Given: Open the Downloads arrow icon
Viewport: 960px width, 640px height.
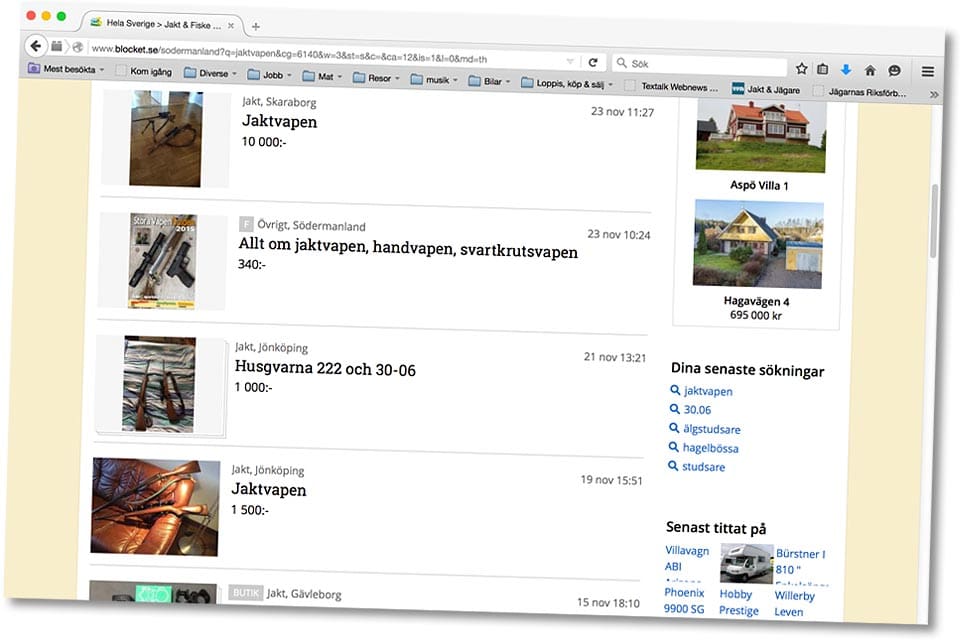Looking at the screenshot, I should pyautogui.click(x=846, y=70).
